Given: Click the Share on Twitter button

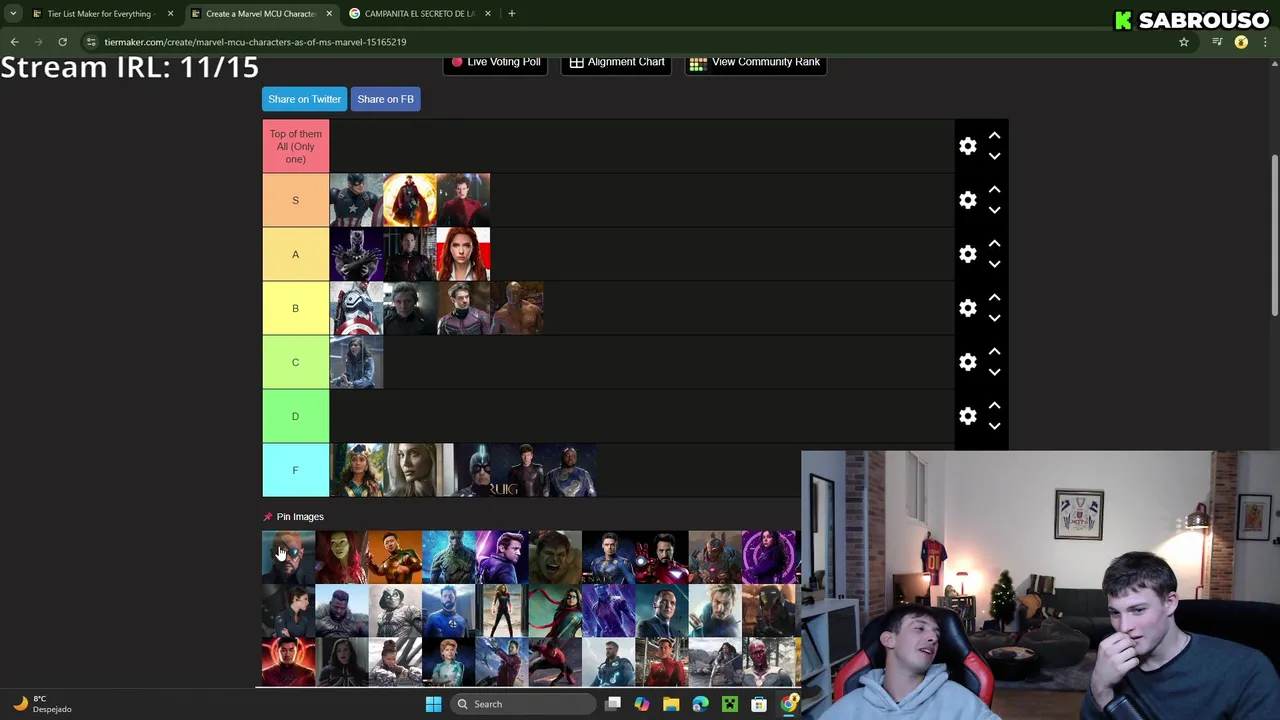Looking at the screenshot, I should point(304,99).
